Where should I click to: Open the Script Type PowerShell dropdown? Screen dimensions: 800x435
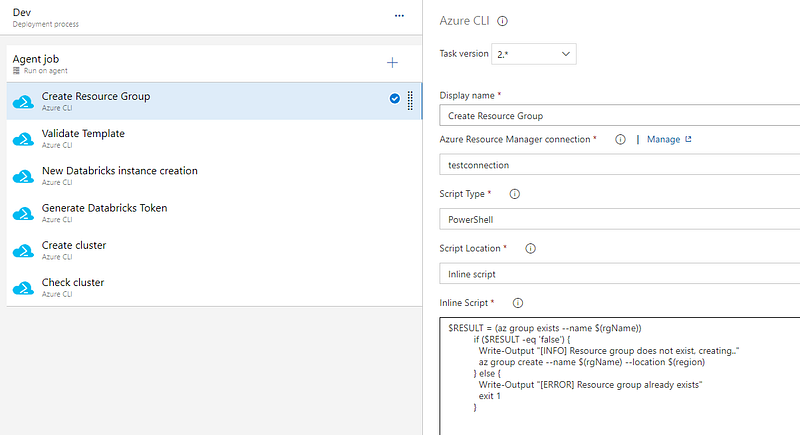tap(619, 218)
